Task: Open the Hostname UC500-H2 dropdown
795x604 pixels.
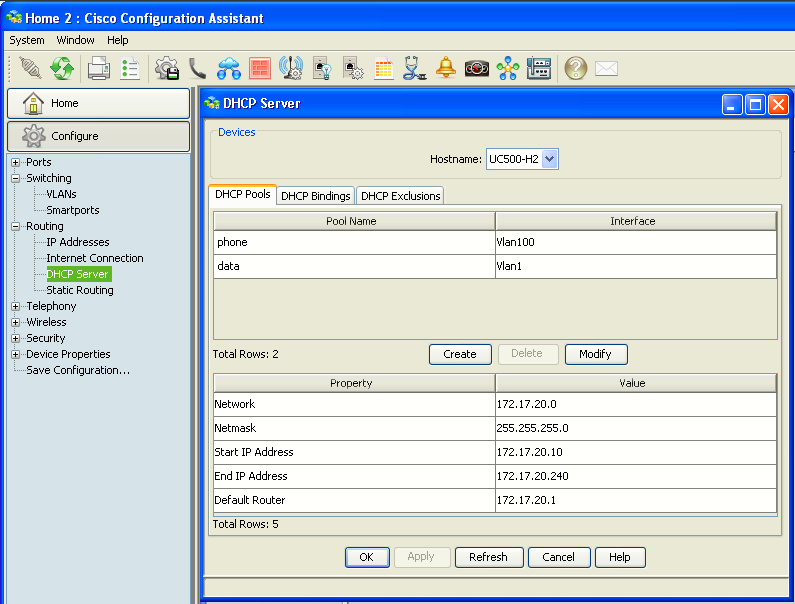Action: click(x=550, y=159)
